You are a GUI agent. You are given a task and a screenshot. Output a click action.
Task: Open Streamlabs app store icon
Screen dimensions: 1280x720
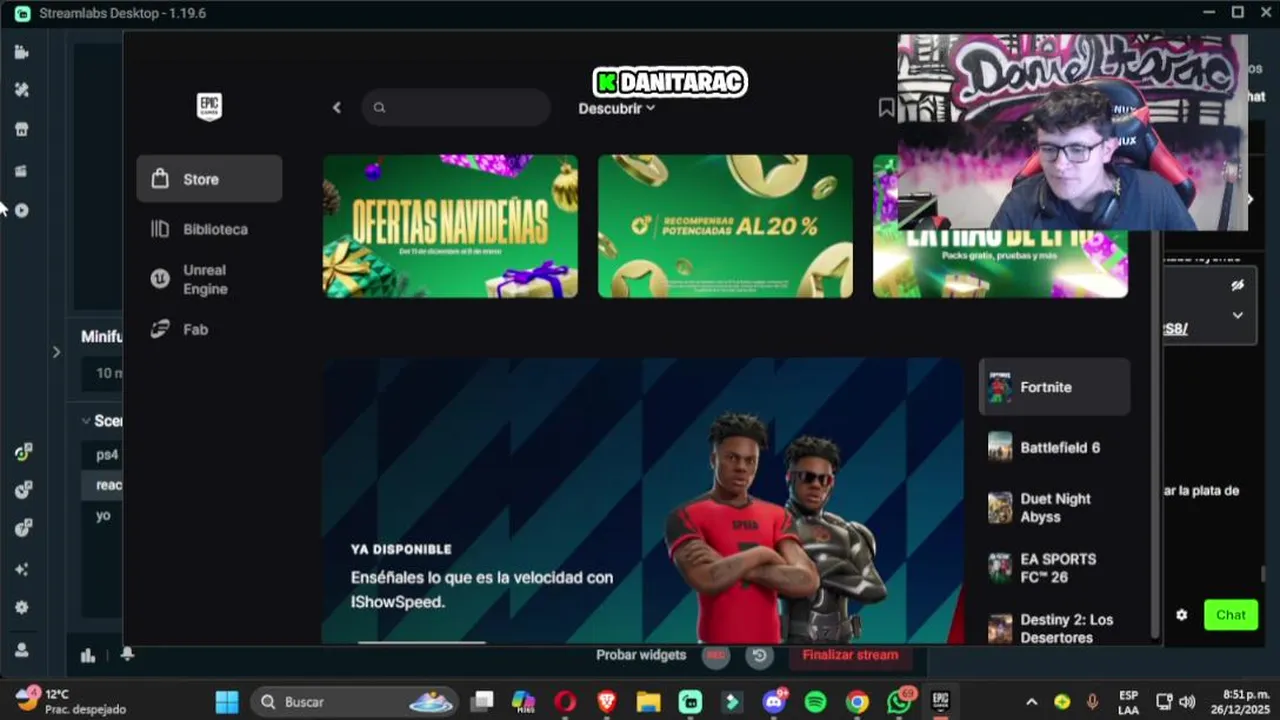pyautogui.click(x=22, y=129)
